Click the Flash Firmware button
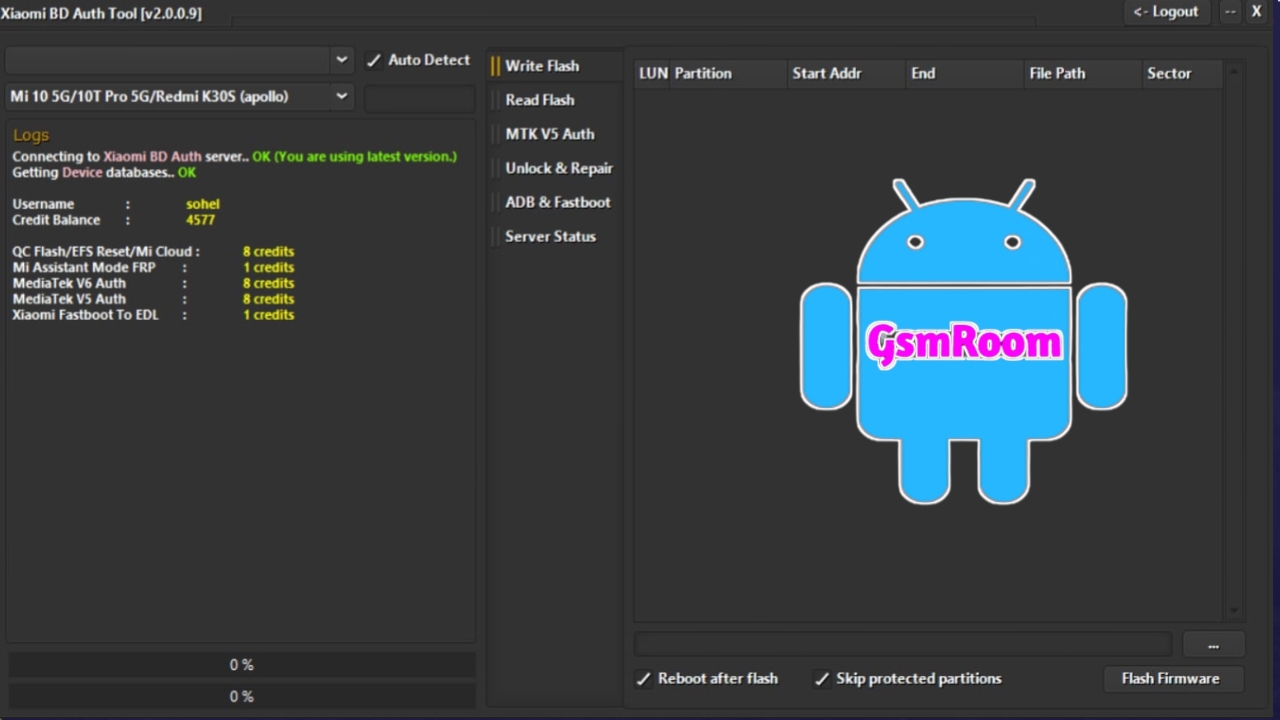Screen dimensions: 1280x720 tap(1170, 679)
